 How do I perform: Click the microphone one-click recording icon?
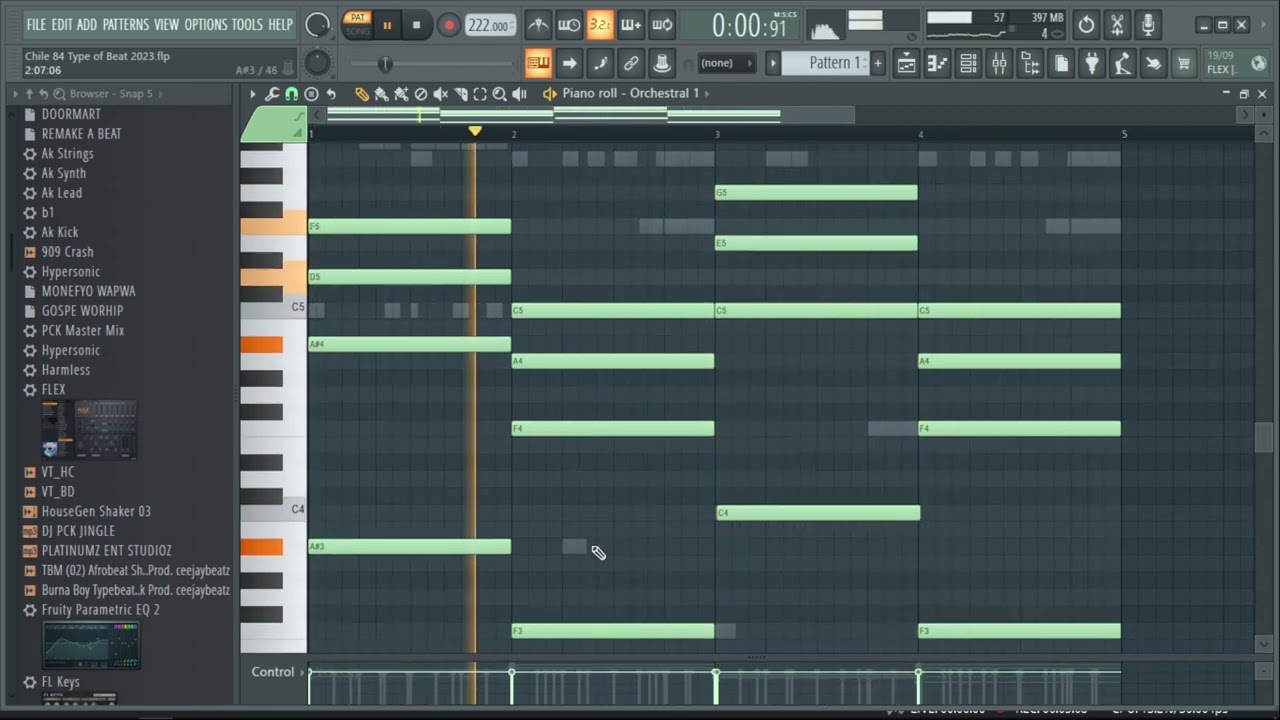coord(1148,25)
